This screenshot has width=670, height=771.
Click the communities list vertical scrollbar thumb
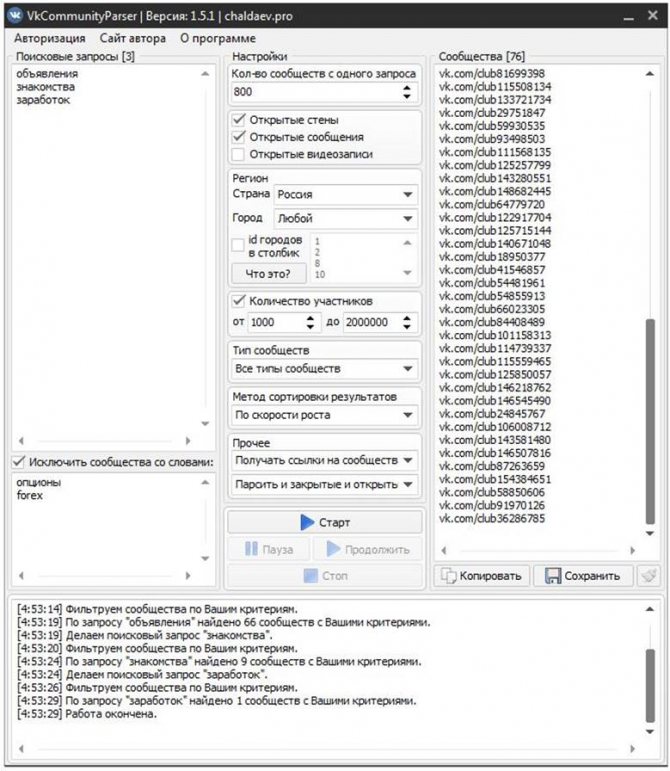tap(650, 421)
